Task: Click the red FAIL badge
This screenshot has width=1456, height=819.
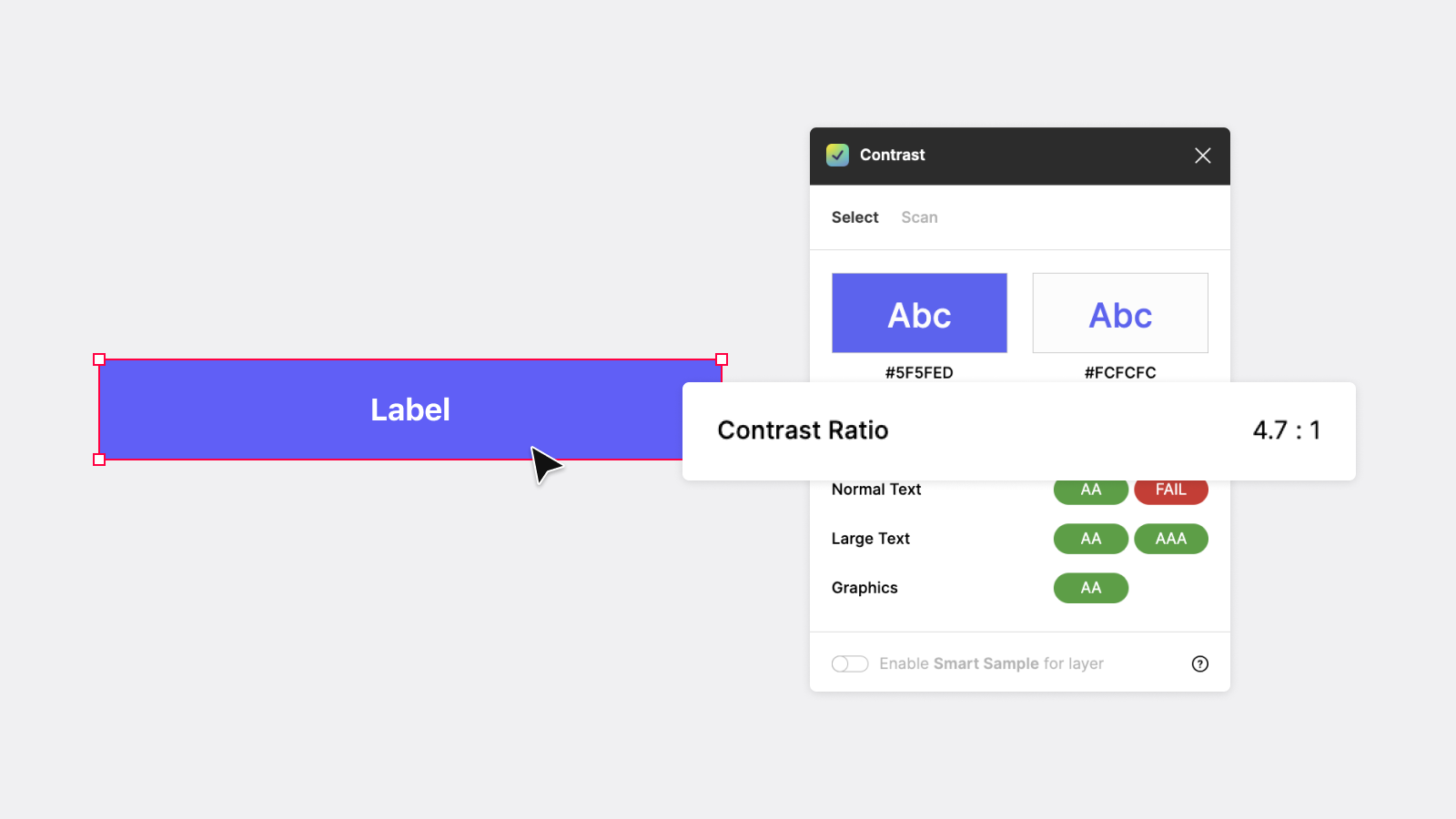Action: pyautogui.click(x=1171, y=492)
